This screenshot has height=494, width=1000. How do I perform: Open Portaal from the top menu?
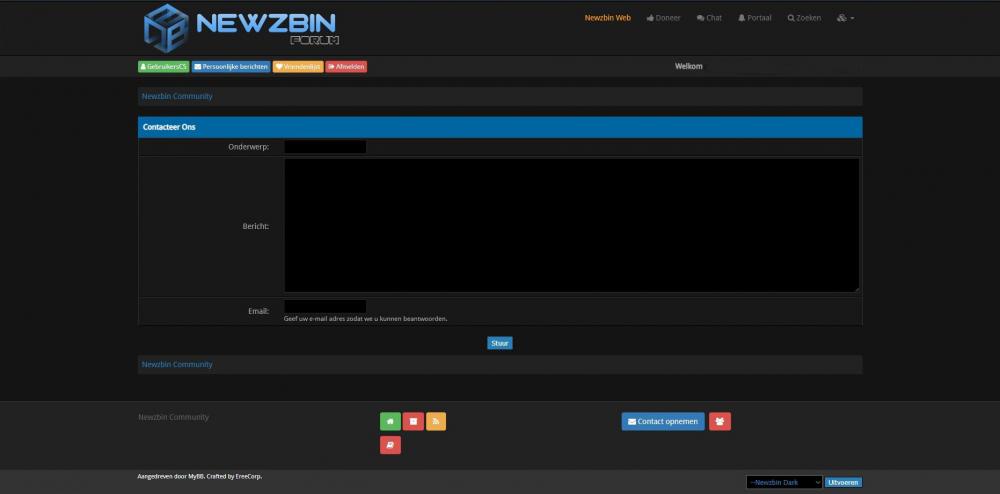click(754, 18)
